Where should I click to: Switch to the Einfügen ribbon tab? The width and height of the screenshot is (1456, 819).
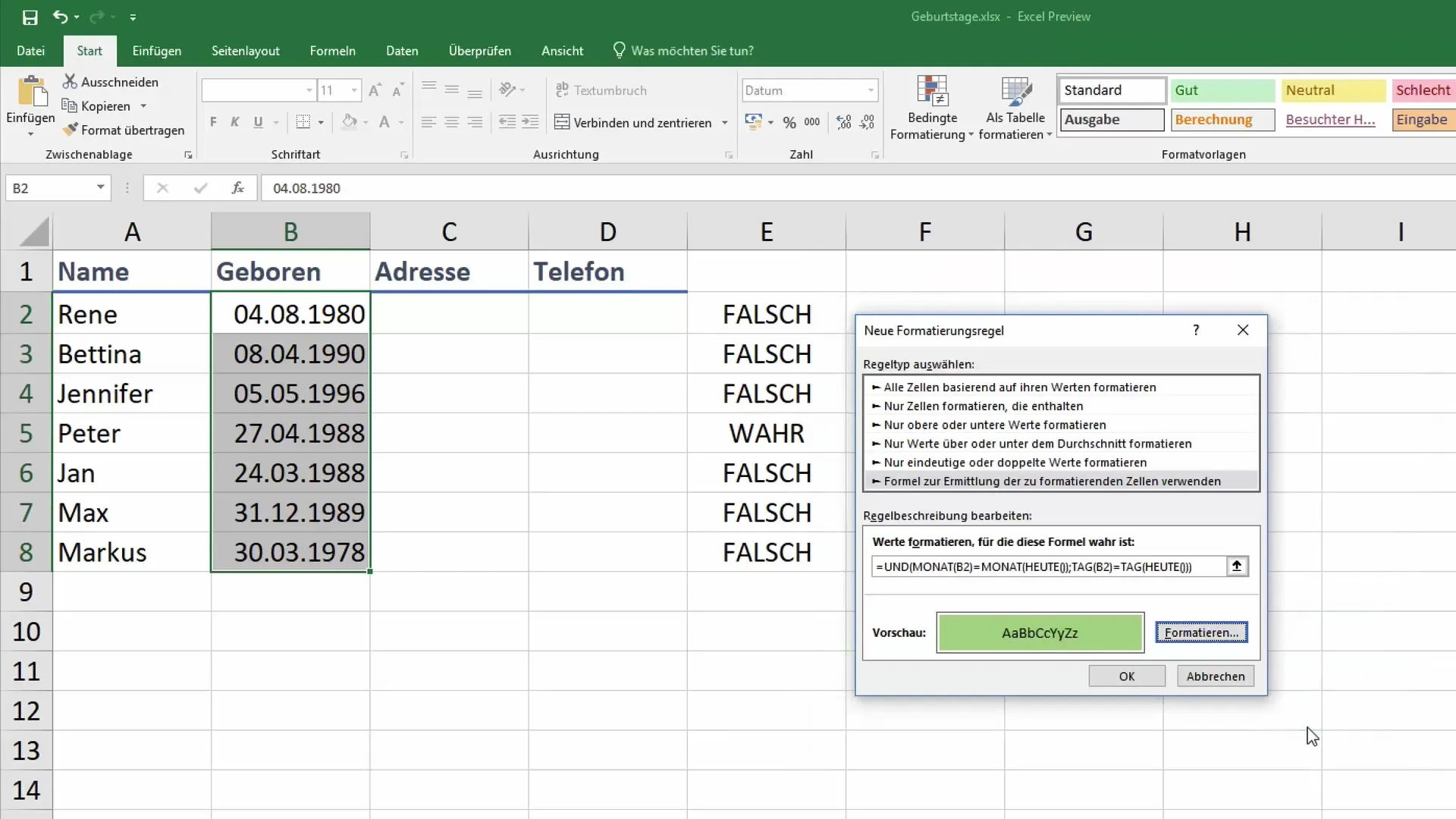tap(156, 51)
